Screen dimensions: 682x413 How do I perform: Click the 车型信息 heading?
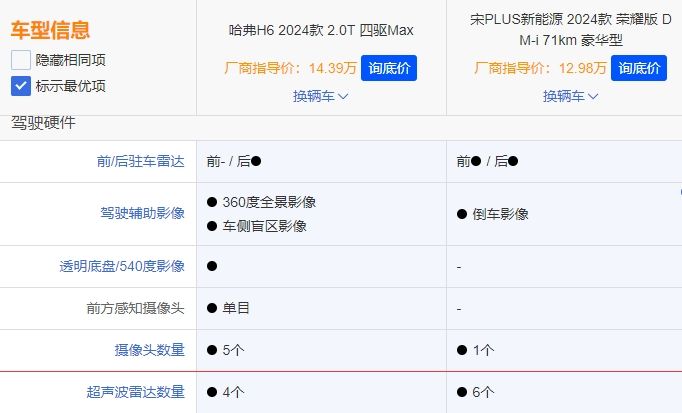(x=51, y=31)
